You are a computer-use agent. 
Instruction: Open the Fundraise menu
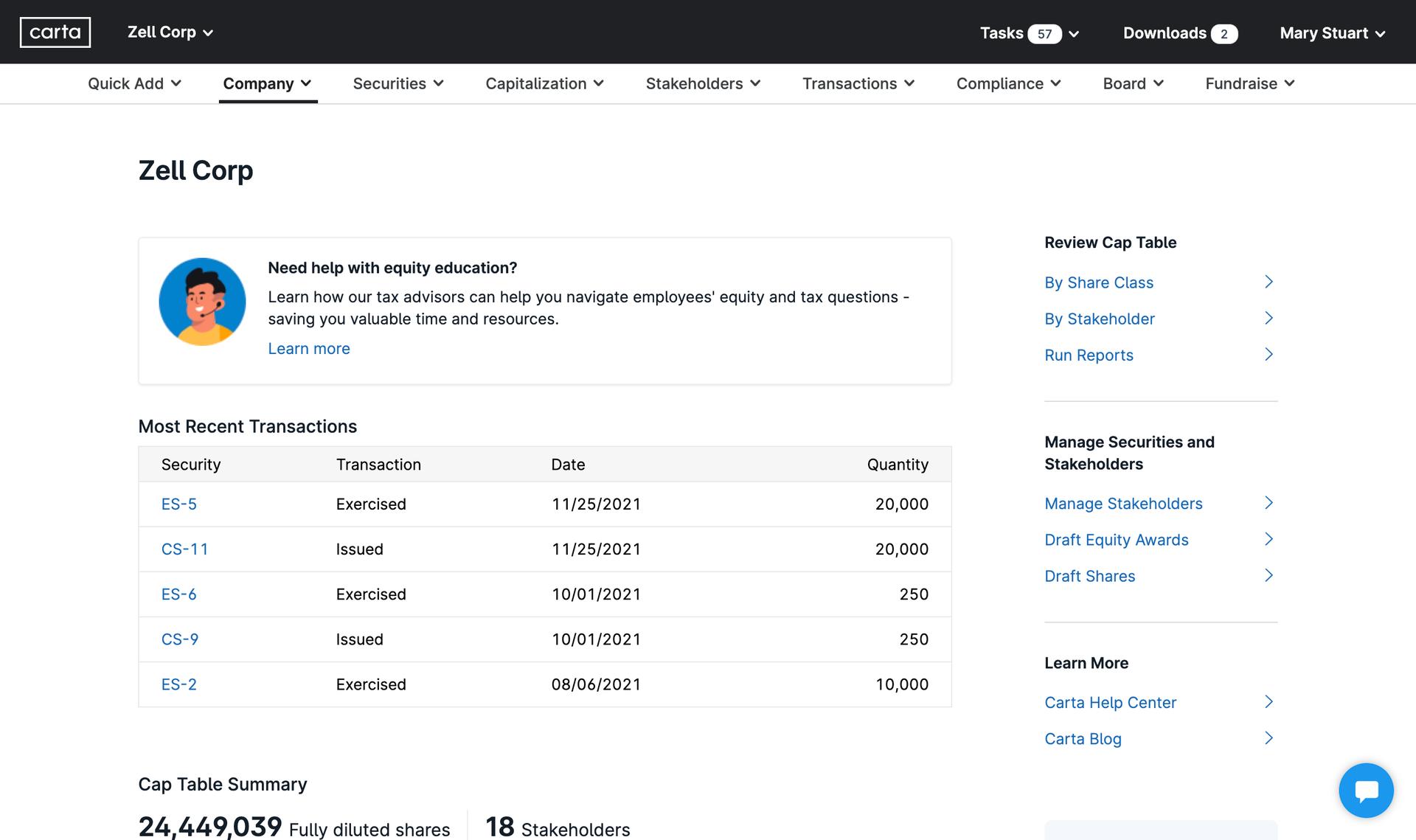1249,83
